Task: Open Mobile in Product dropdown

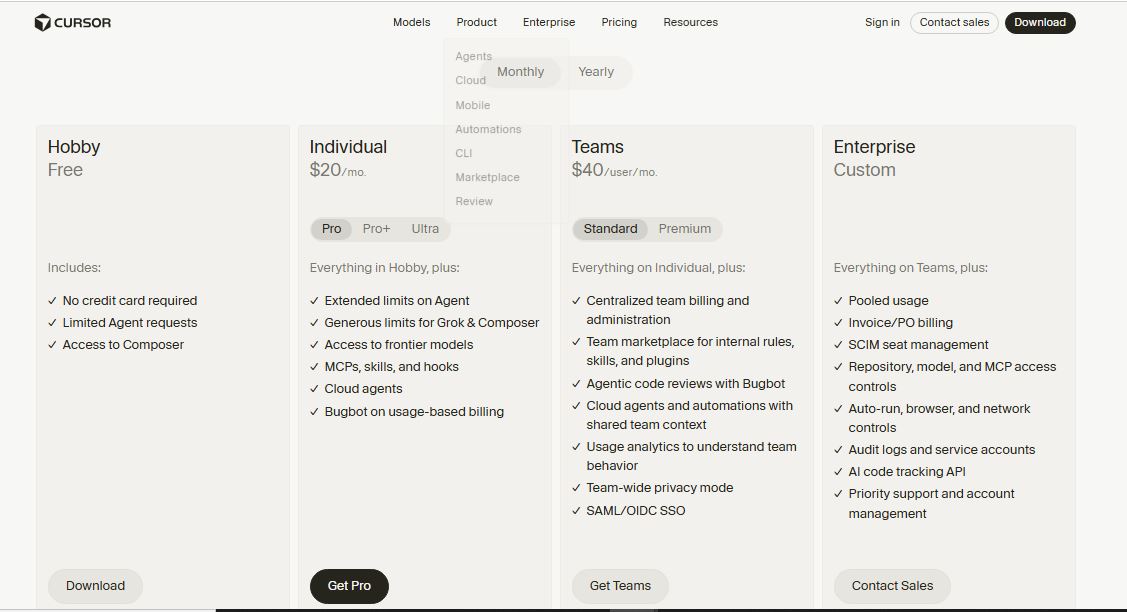Action: click(472, 105)
